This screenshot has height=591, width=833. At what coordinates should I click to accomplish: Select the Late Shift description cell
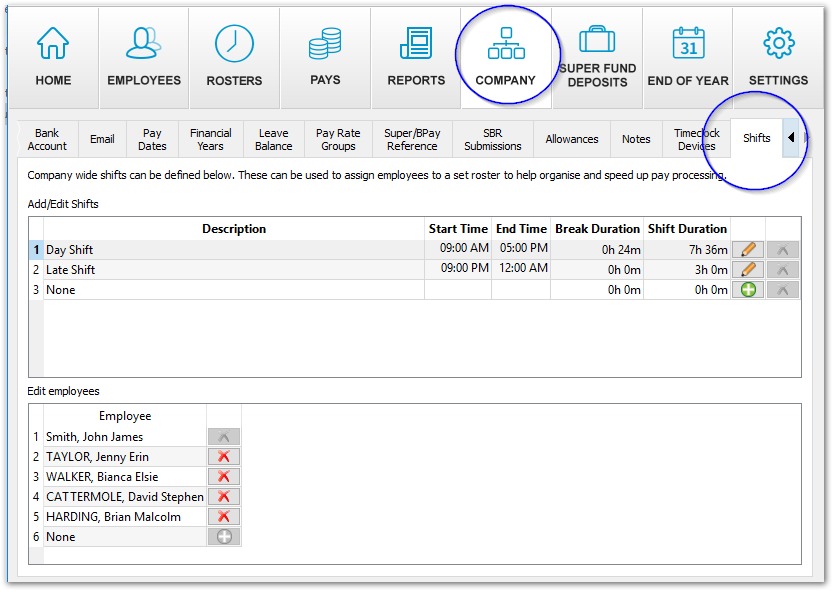(234, 270)
